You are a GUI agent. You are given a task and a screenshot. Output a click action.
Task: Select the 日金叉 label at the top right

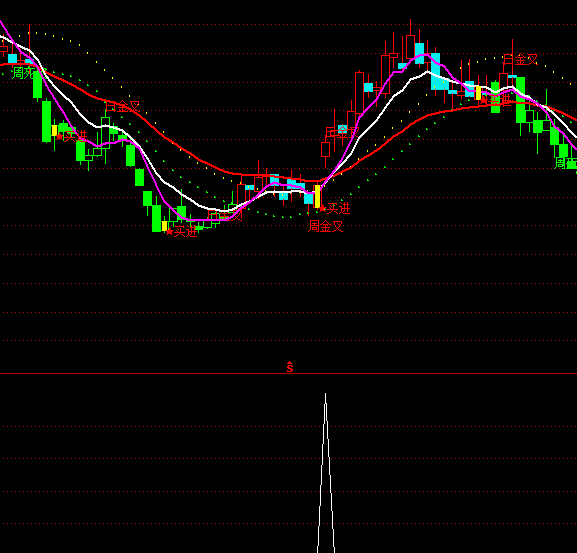click(x=520, y=60)
